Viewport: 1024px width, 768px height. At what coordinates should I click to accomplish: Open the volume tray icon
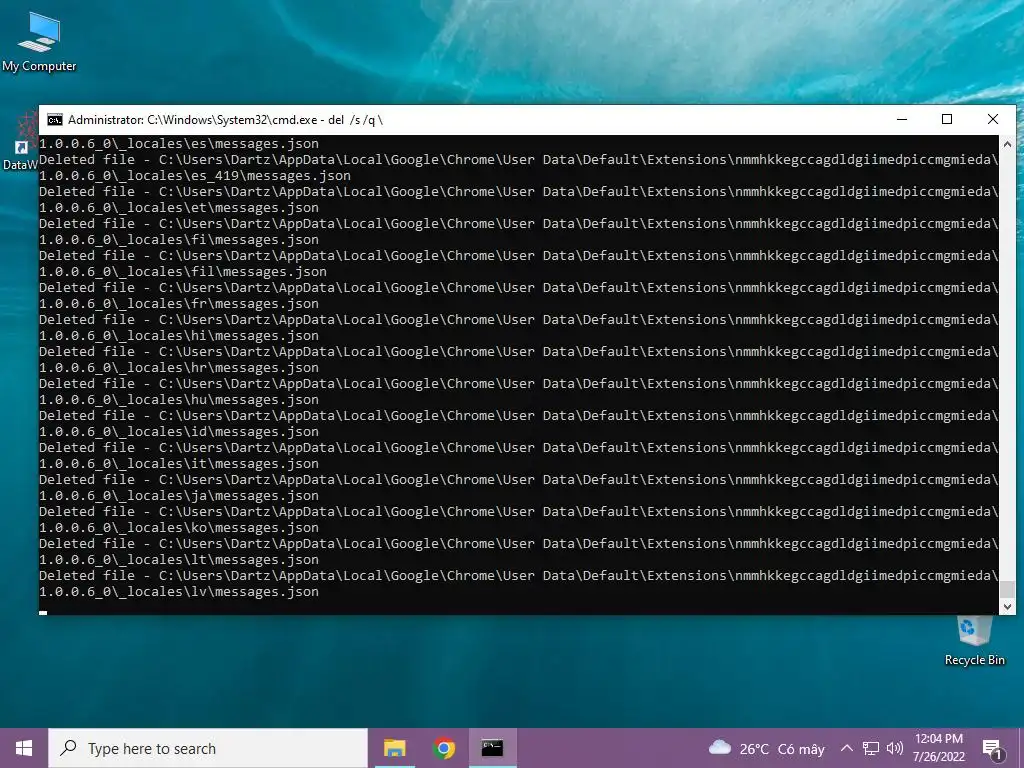click(x=895, y=748)
